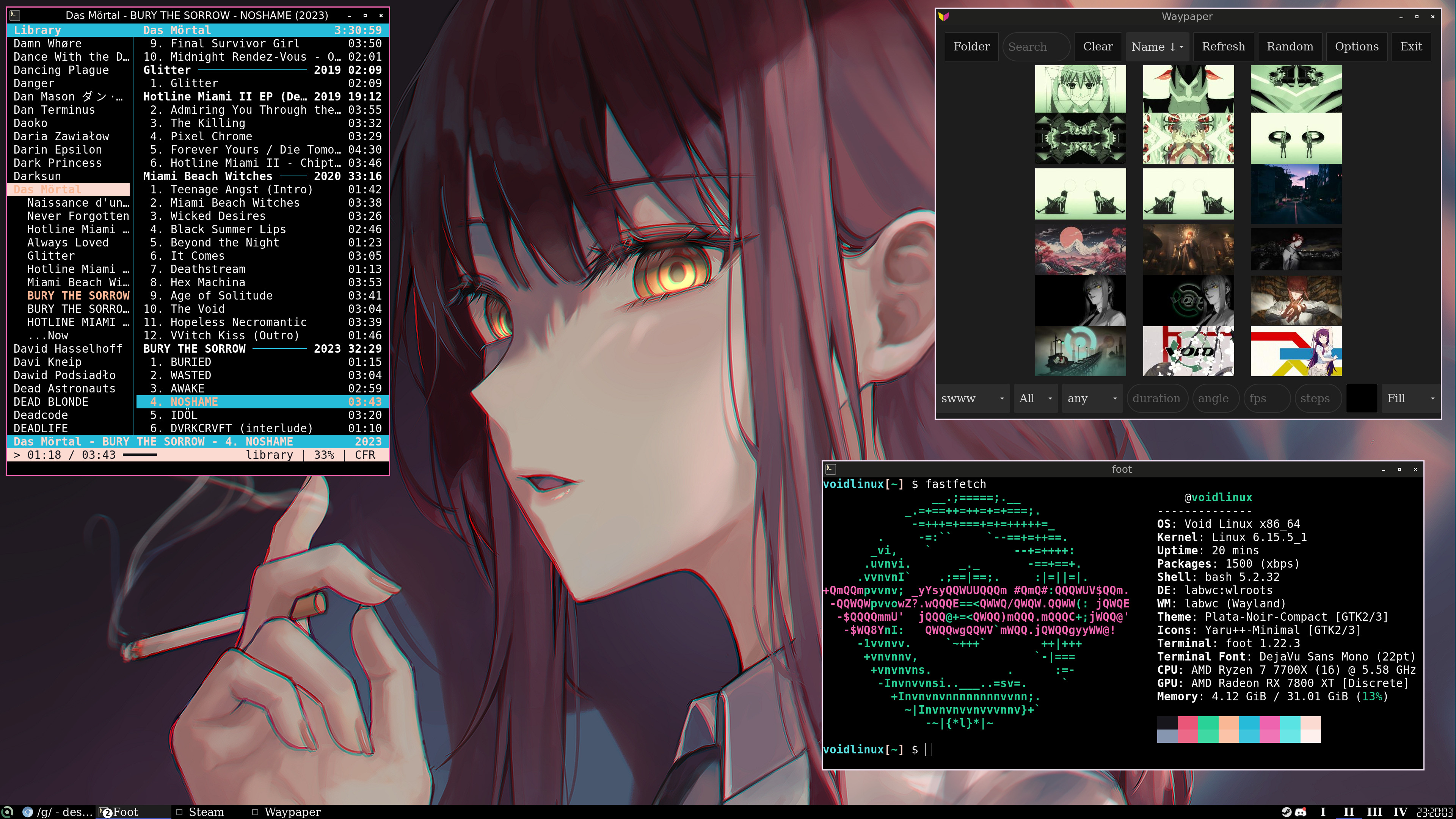Open the All monitors dropdown
Image resolution: width=1456 pixels, height=819 pixels.
(1036, 399)
